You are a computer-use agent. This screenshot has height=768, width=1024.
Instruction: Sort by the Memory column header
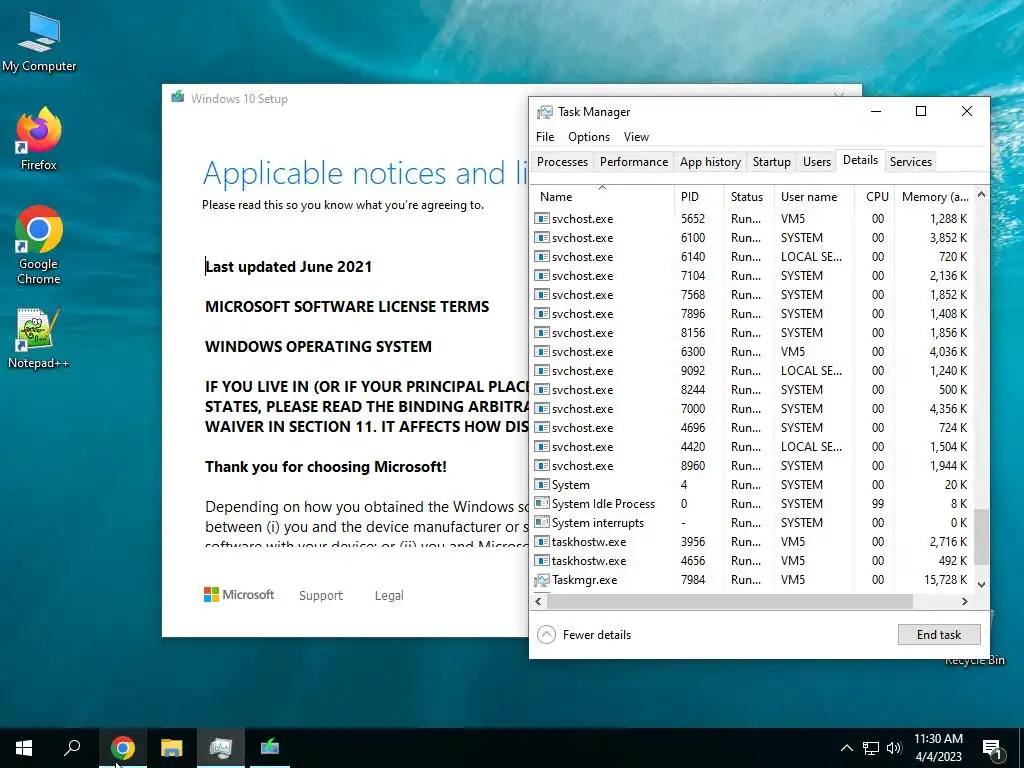click(935, 197)
